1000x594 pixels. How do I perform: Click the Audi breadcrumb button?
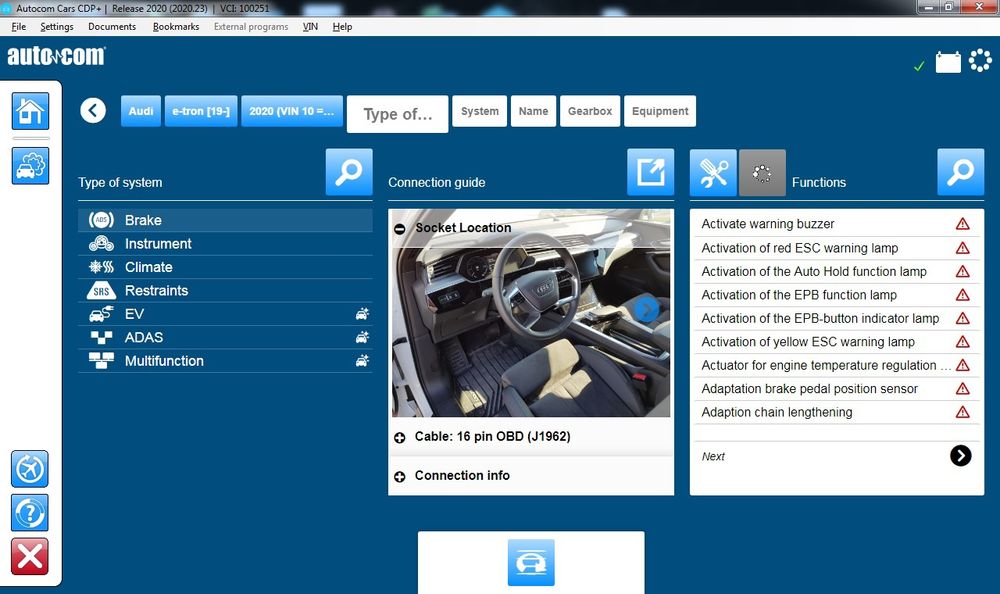141,111
